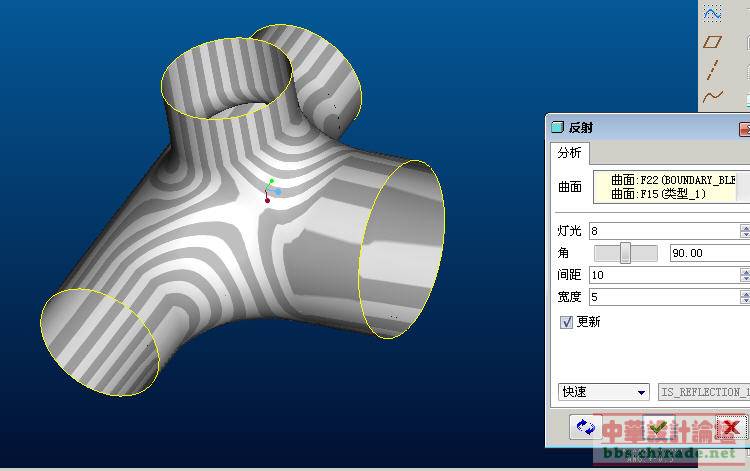Click the repeat analysis arrows button
The image size is (750, 471).
point(585,428)
